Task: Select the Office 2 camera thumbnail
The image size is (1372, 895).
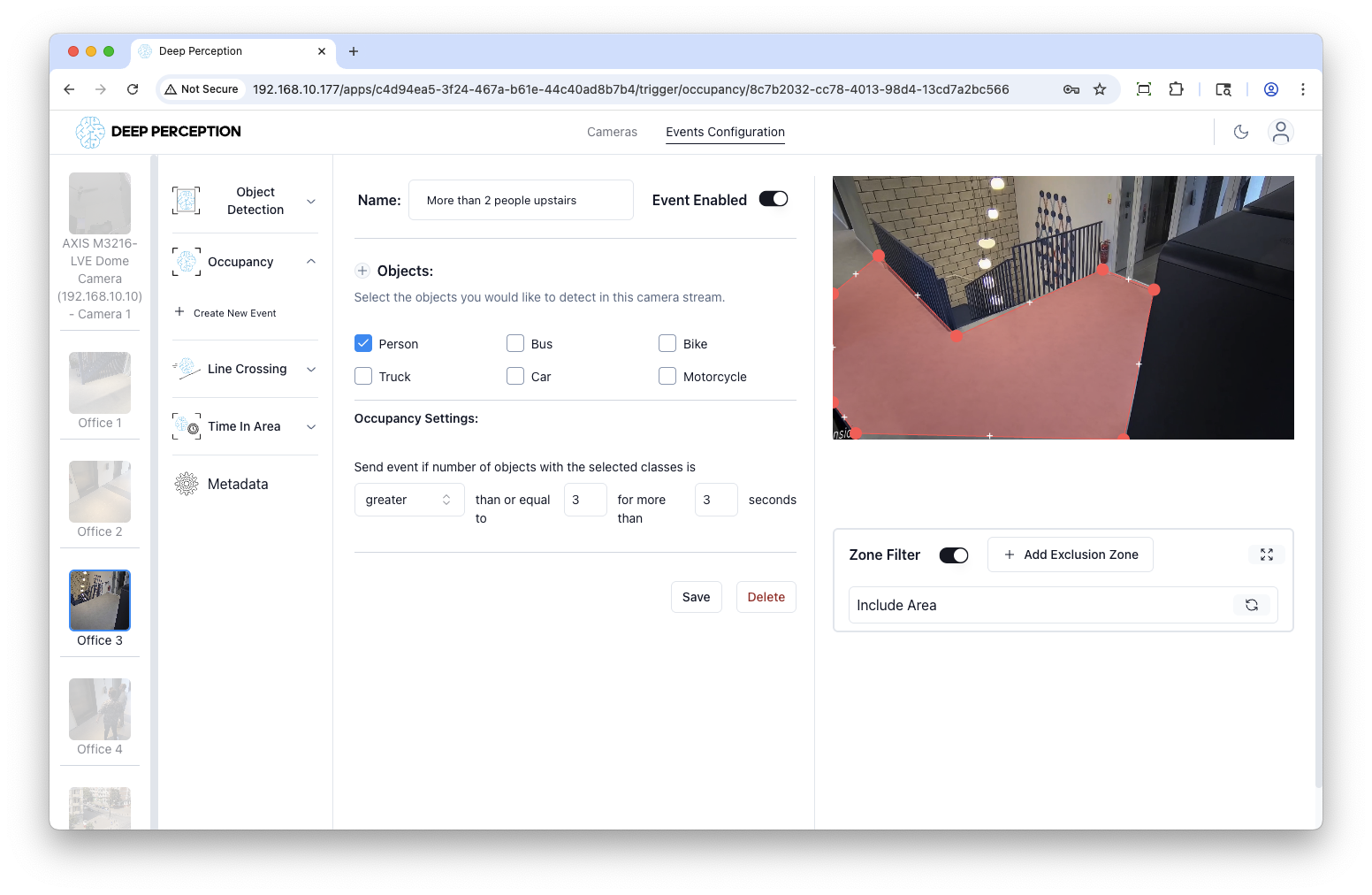Action: click(x=100, y=492)
